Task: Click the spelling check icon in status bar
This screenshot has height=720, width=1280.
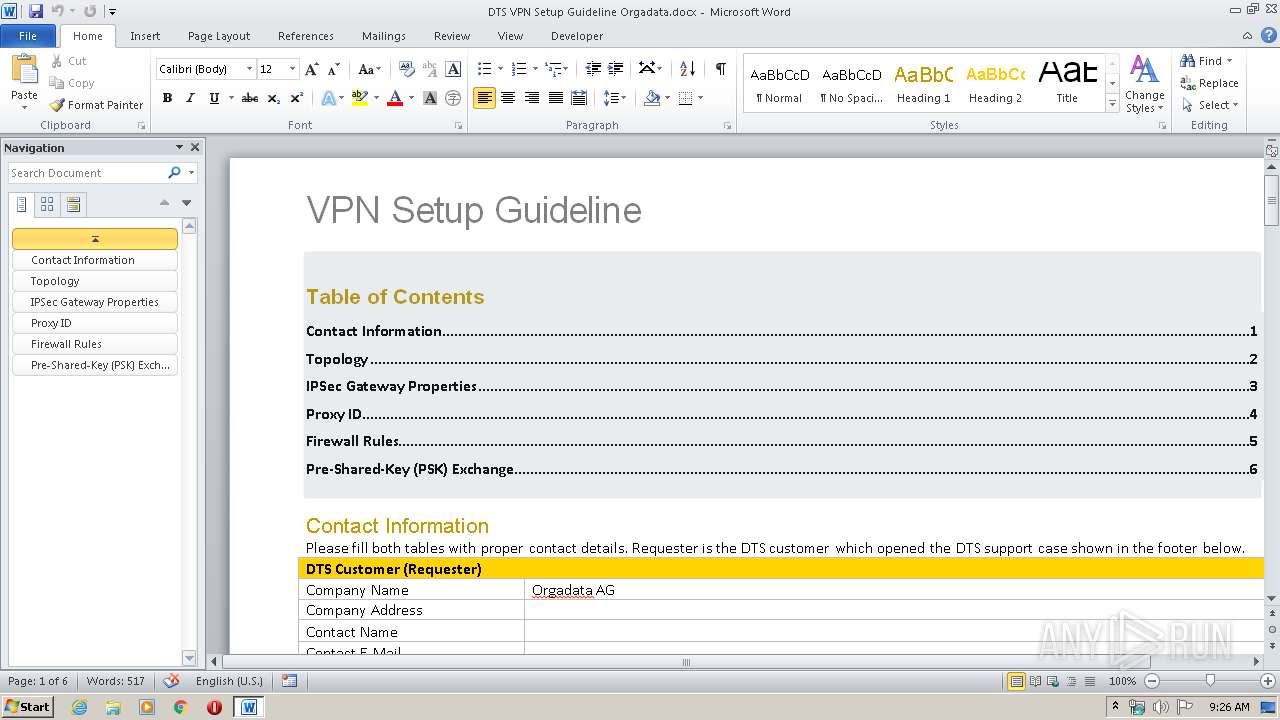Action: click(x=171, y=681)
